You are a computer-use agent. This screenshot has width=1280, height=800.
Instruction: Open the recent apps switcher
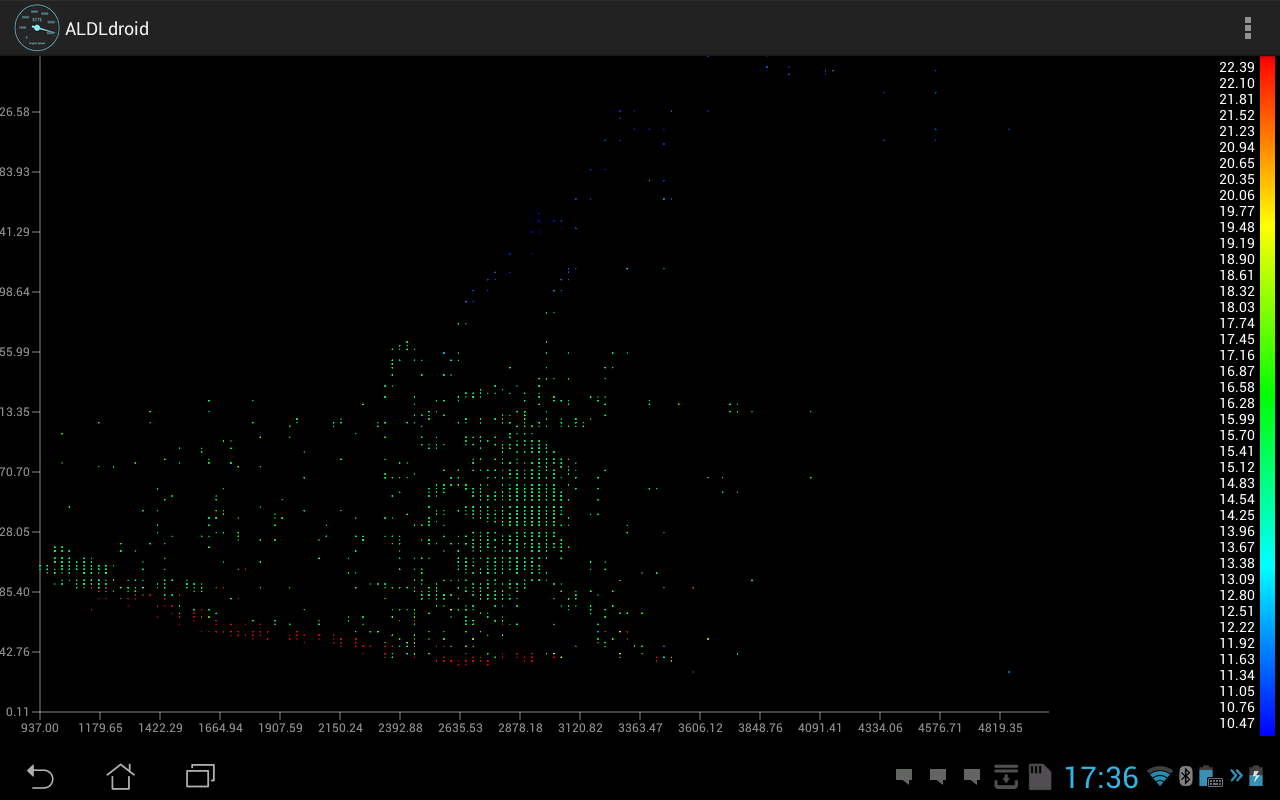[201, 776]
